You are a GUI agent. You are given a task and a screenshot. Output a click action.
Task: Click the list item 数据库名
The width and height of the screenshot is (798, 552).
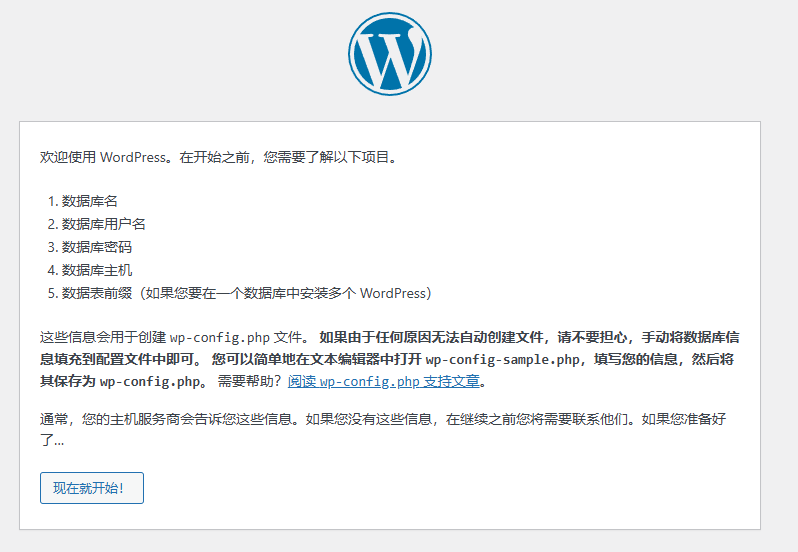pos(90,201)
